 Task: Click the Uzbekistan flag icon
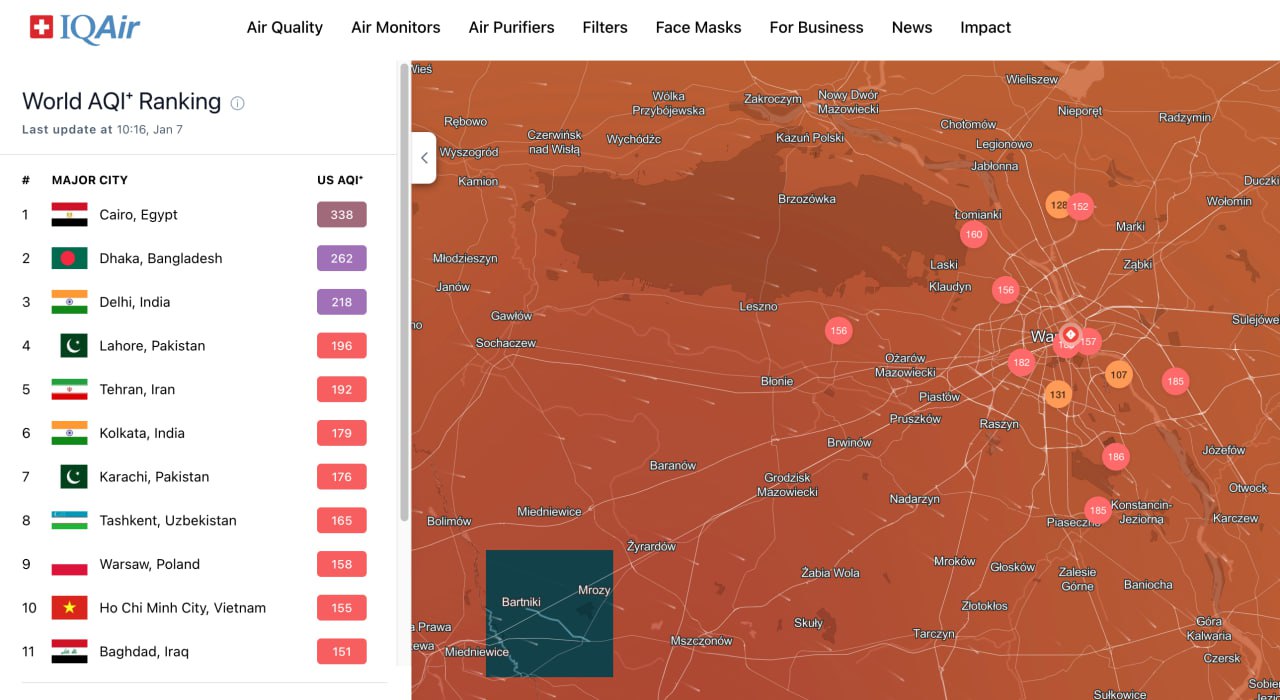70,520
